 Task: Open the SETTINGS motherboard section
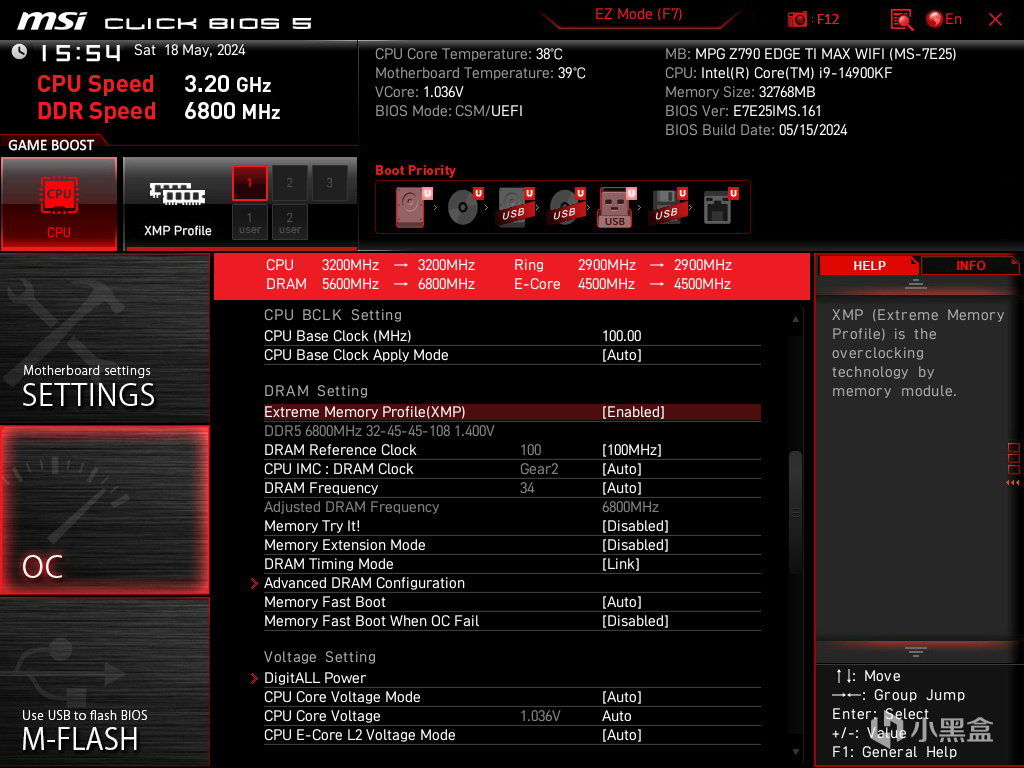tap(104, 338)
